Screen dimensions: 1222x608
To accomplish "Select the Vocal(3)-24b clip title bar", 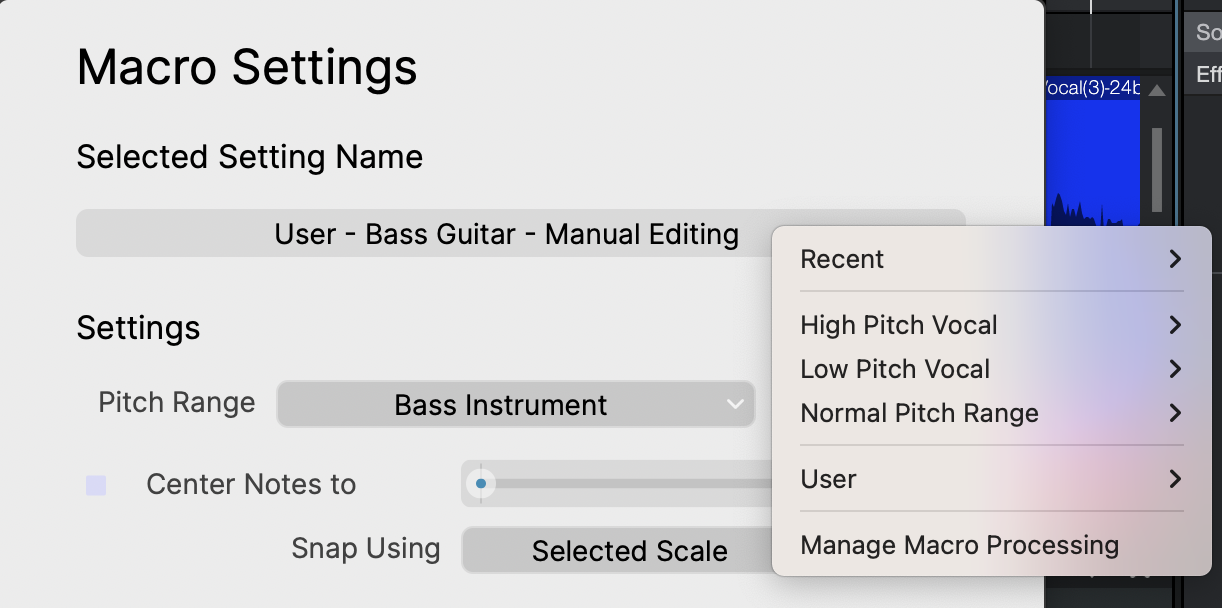I will 1092,88.
